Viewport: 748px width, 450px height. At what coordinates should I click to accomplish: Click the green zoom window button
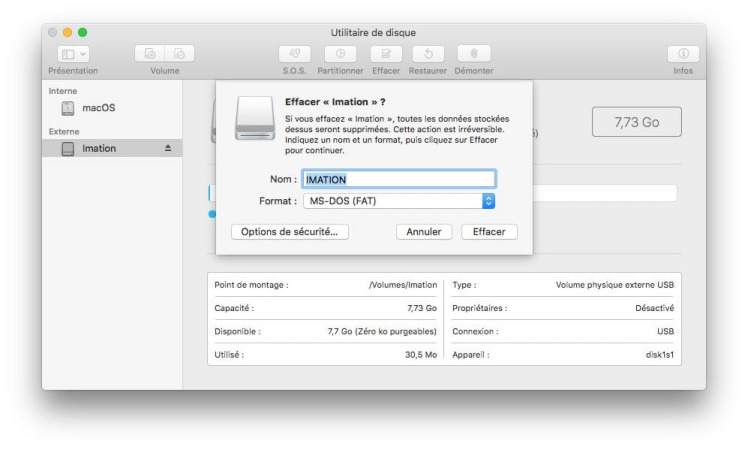[83, 32]
